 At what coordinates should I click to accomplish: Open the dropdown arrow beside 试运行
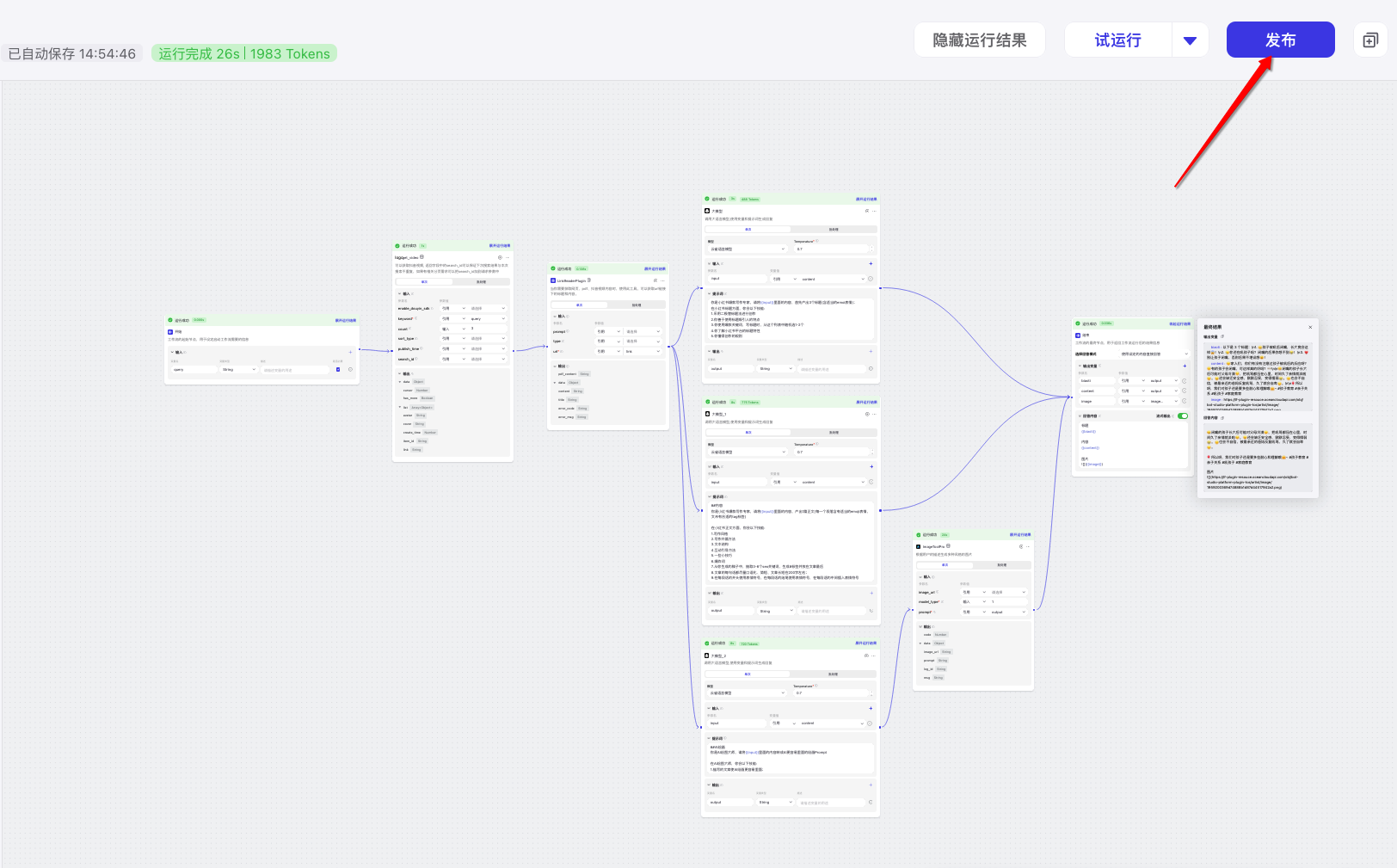1190,40
